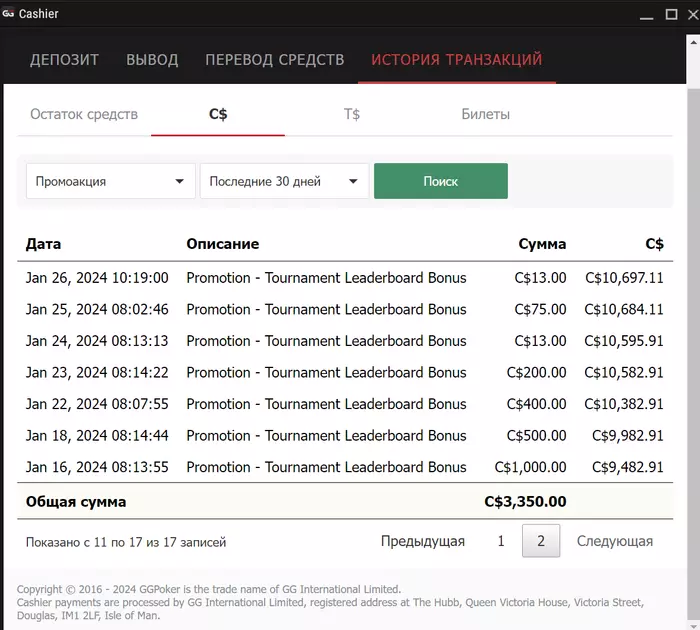Click the C$3,350.00 total amount

525,501
